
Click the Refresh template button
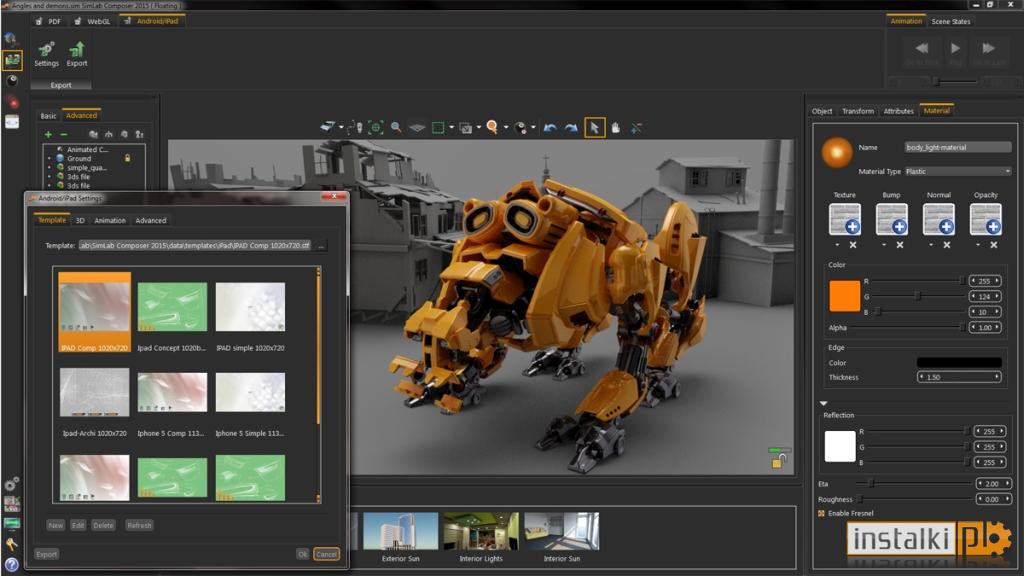click(x=139, y=525)
